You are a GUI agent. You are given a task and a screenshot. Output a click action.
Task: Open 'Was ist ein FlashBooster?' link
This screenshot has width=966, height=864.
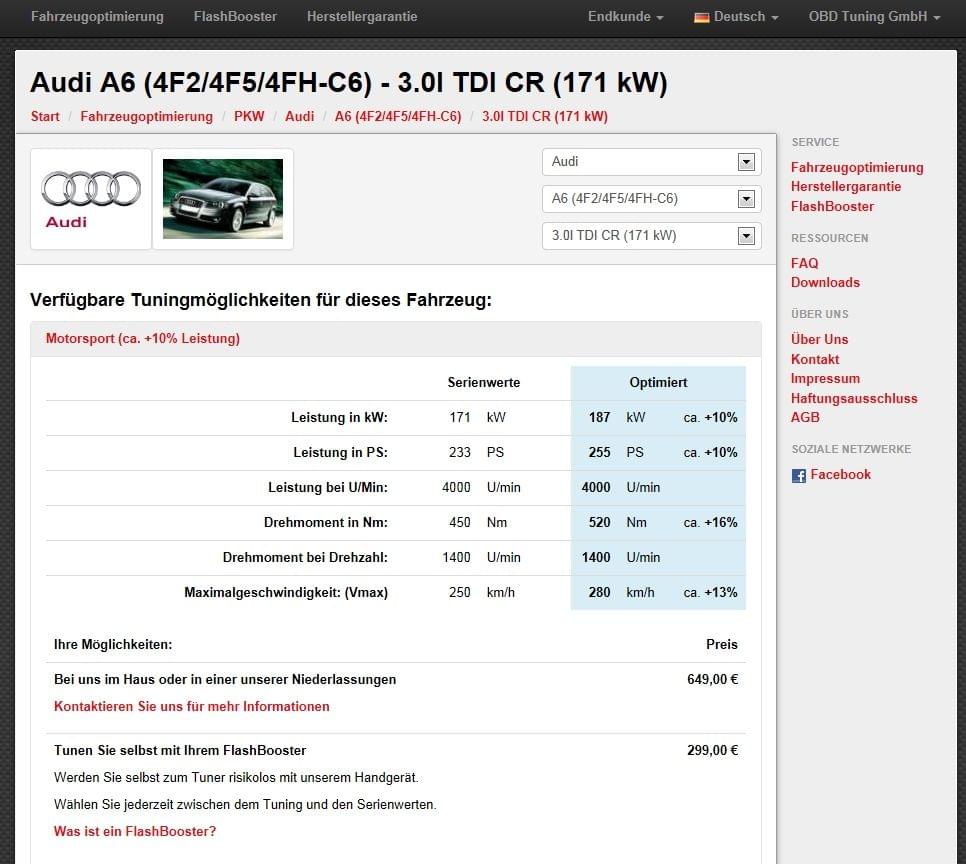pos(135,831)
